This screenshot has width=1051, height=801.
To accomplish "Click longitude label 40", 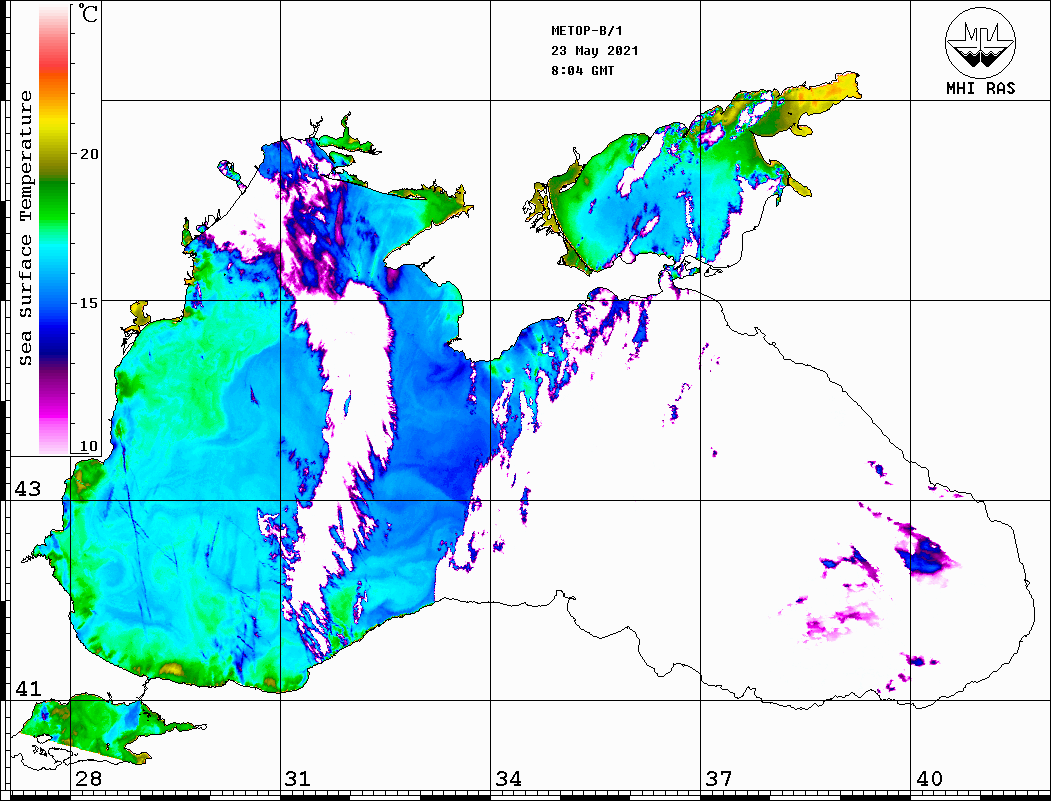I will point(929,778).
